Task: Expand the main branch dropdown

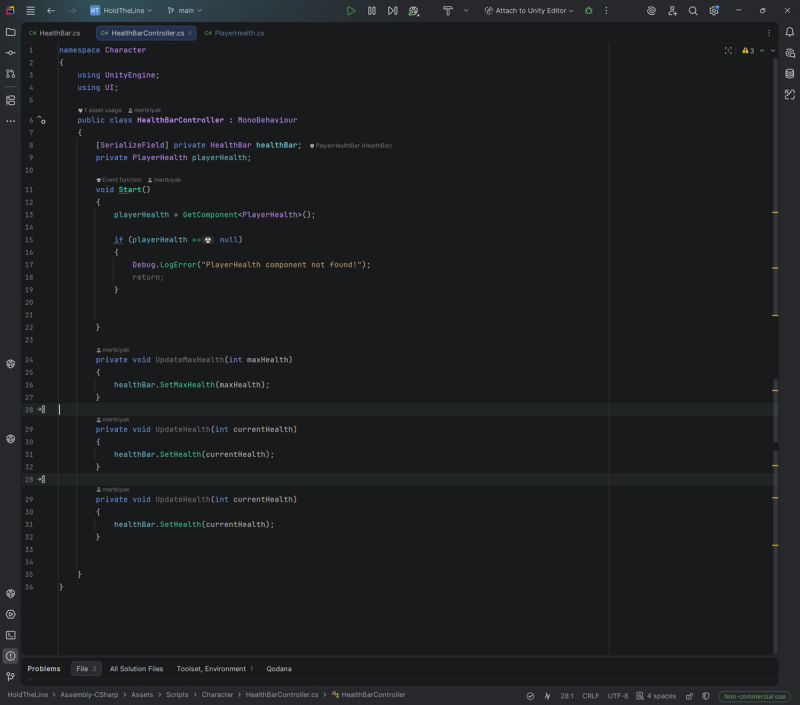Action: [184, 11]
